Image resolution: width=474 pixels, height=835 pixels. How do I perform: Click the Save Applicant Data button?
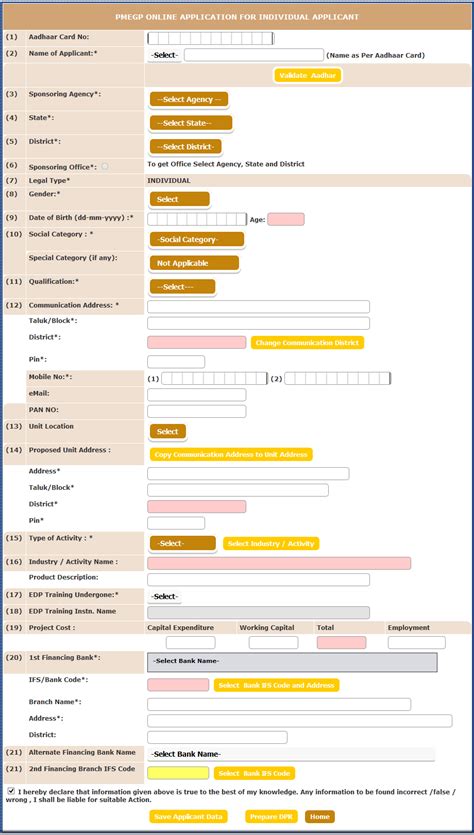[x=189, y=816]
